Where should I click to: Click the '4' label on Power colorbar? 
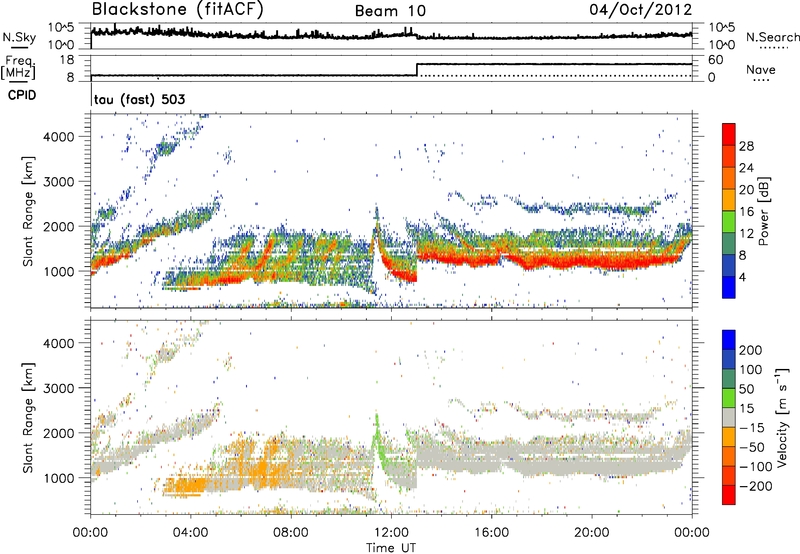click(742, 278)
